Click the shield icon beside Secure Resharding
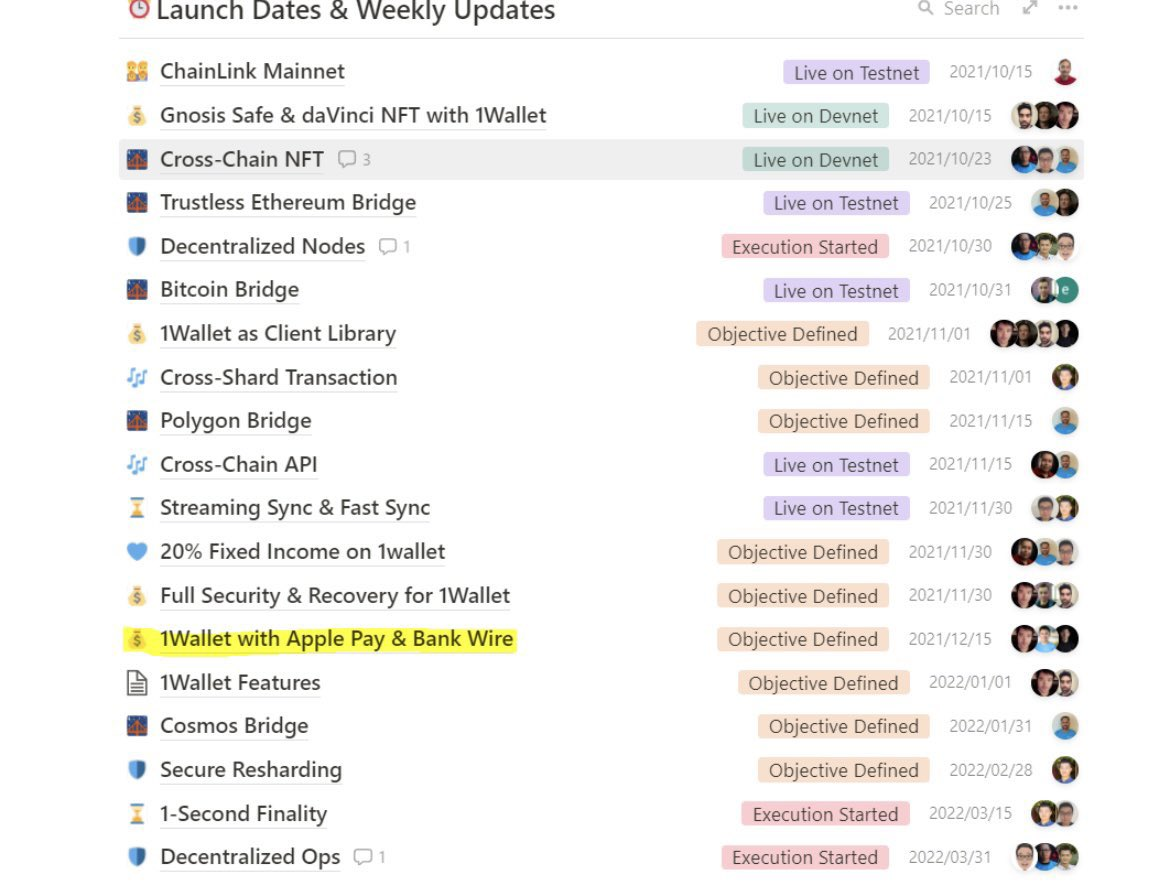 [137, 770]
